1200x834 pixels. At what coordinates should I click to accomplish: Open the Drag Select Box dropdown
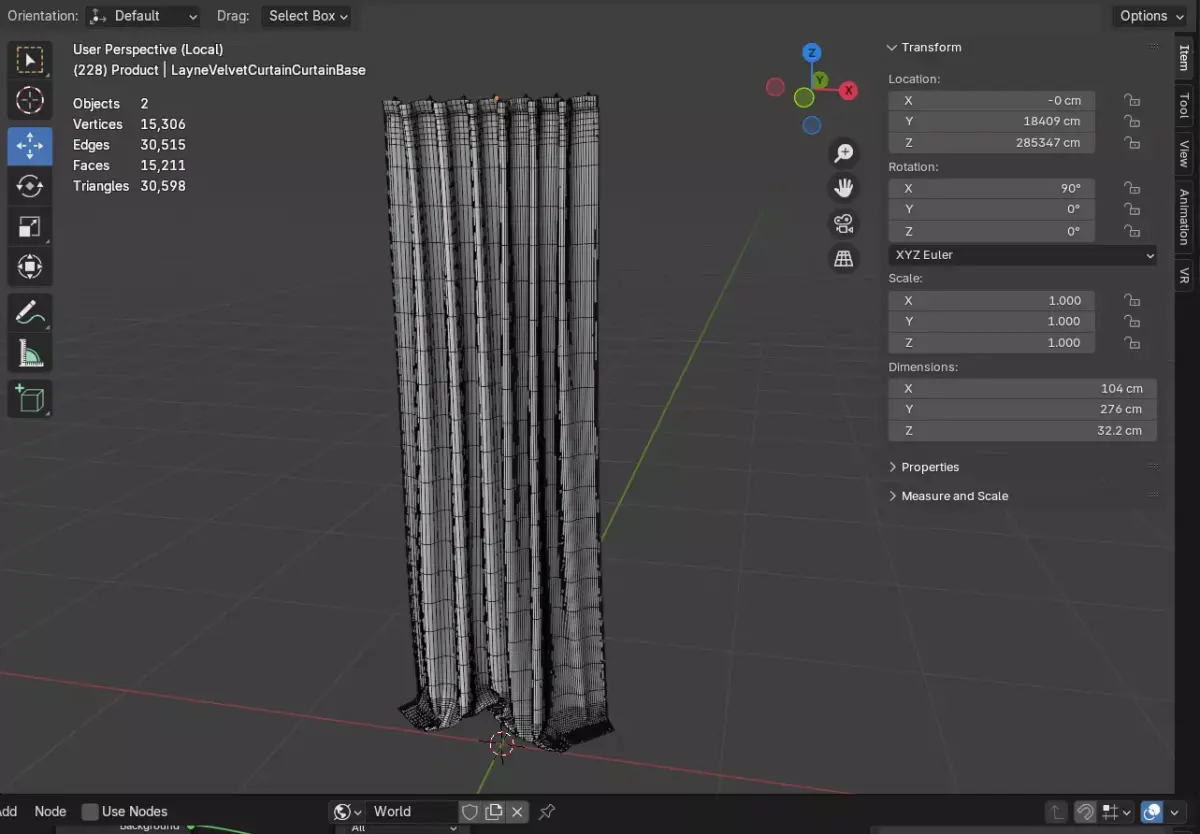[308, 16]
